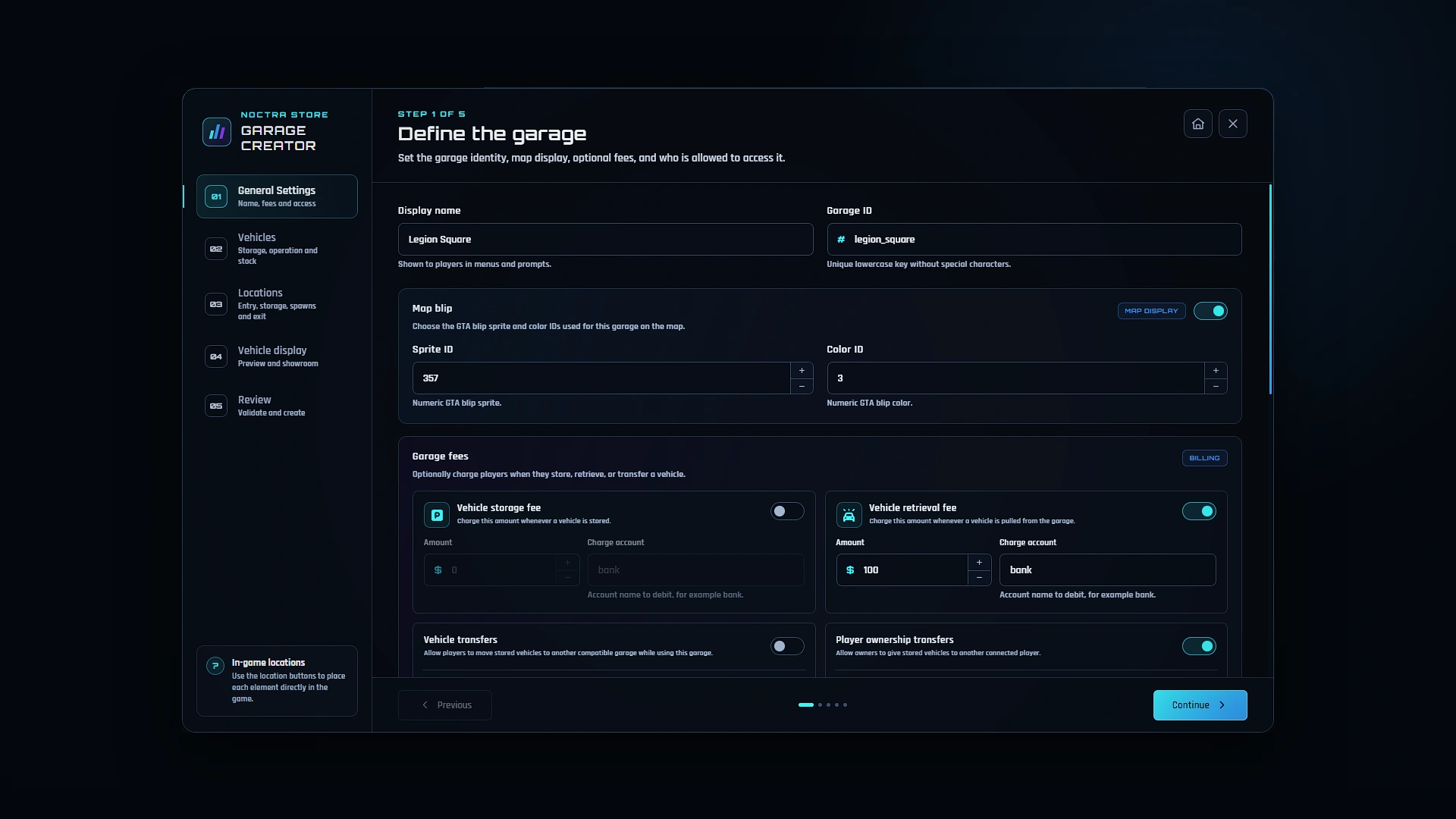Image resolution: width=1456 pixels, height=819 pixels.
Task: Disable the vehicle retrieval fee toggle
Action: [x=1199, y=511]
